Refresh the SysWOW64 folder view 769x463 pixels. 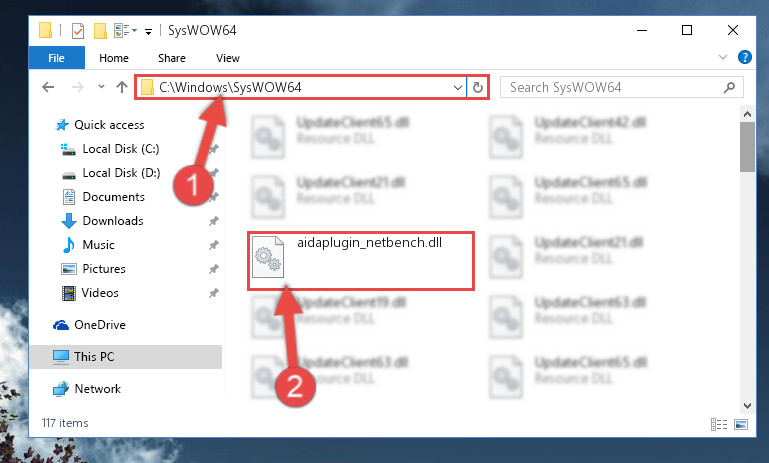pyautogui.click(x=478, y=87)
